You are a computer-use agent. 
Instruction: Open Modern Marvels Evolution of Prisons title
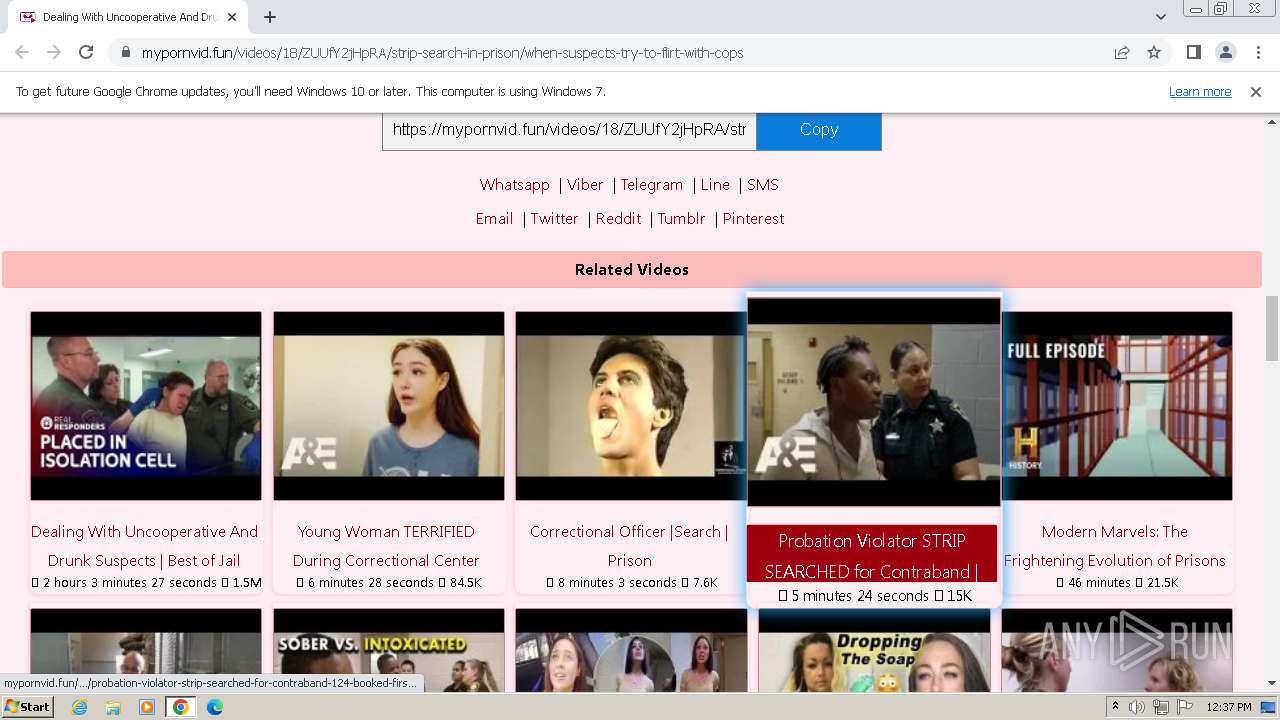click(x=1115, y=546)
